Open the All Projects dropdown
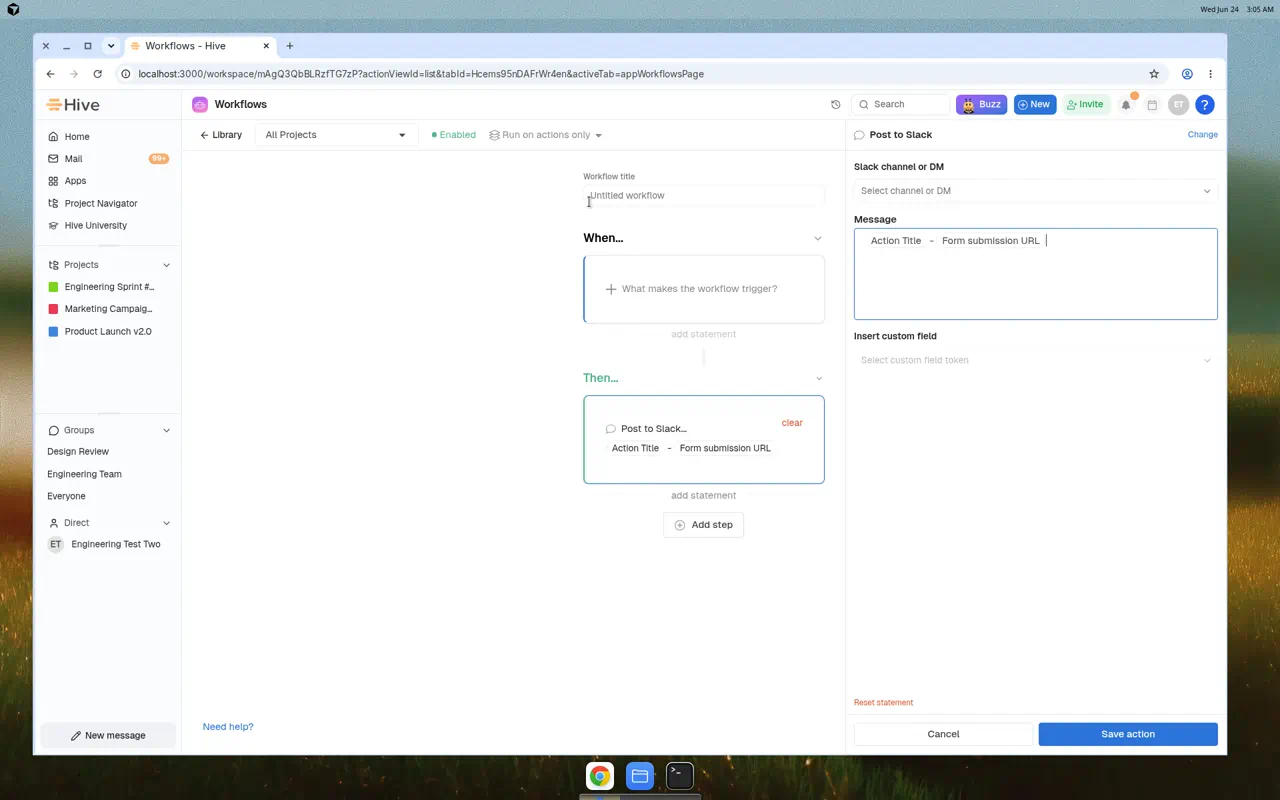The width and height of the screenshot is (1280, 800). (x=336, y=135)
